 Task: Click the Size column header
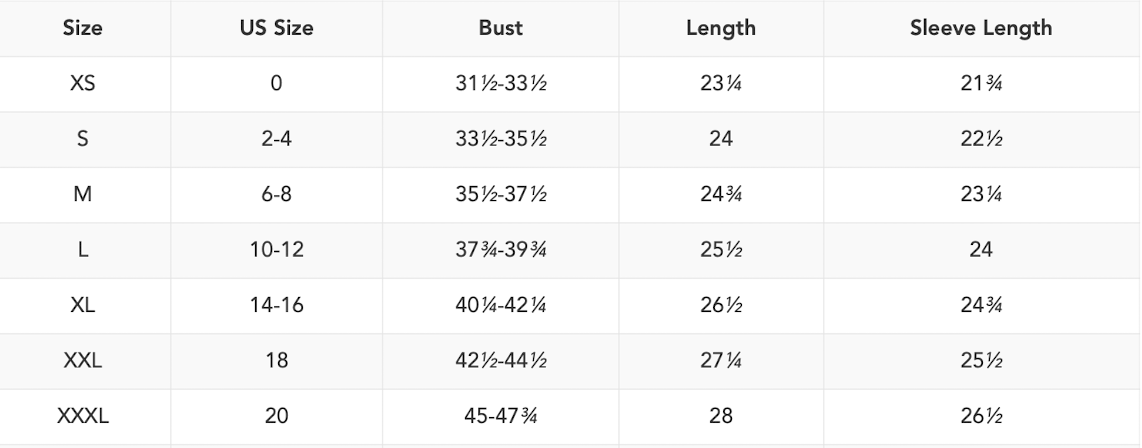pos(83,28)
